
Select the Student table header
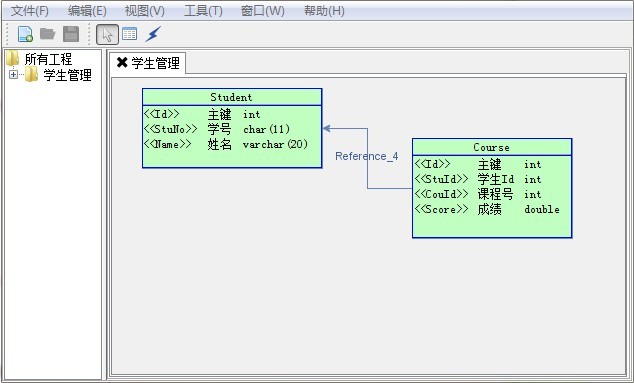tap(232, 97)
